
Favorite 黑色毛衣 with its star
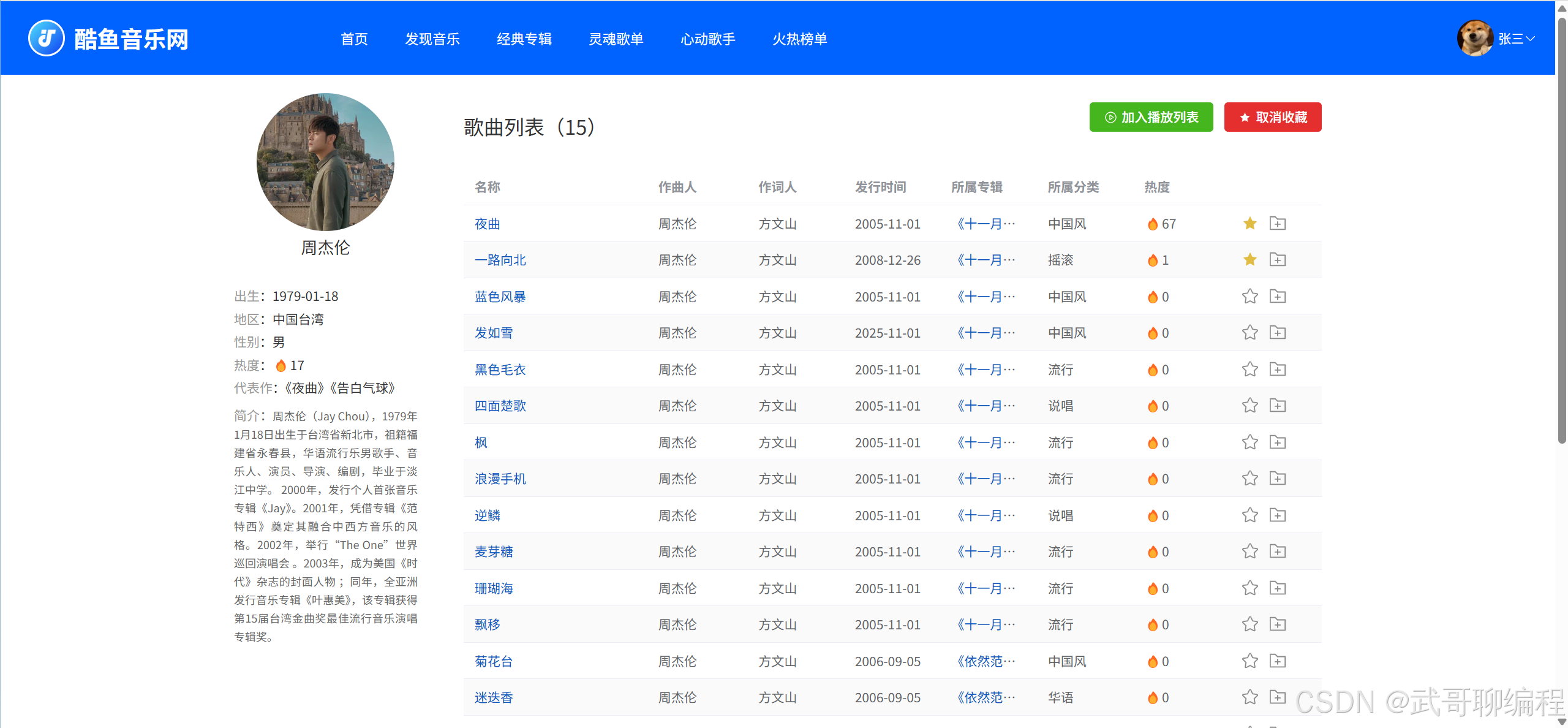[x=1249, y=370]
